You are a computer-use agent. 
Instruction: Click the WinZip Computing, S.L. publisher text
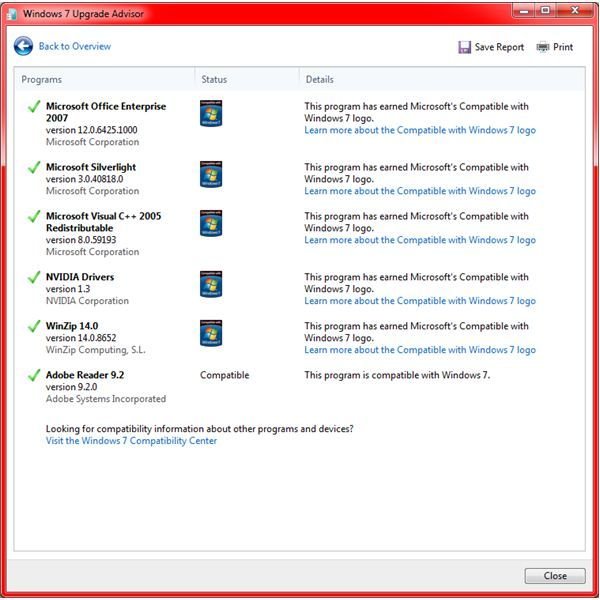pyautogui.click(x=96, y=350)
